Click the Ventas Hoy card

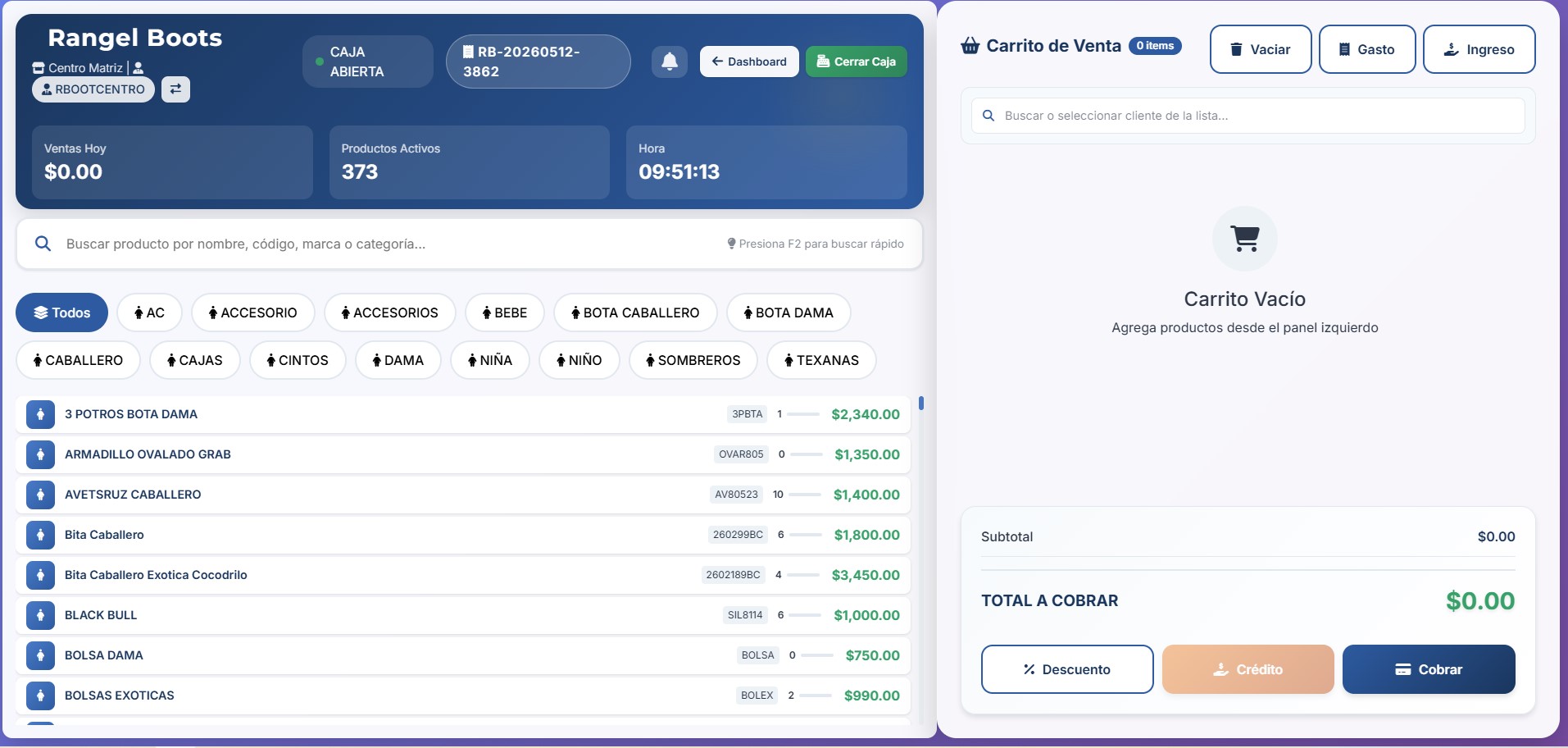(172, 162)
